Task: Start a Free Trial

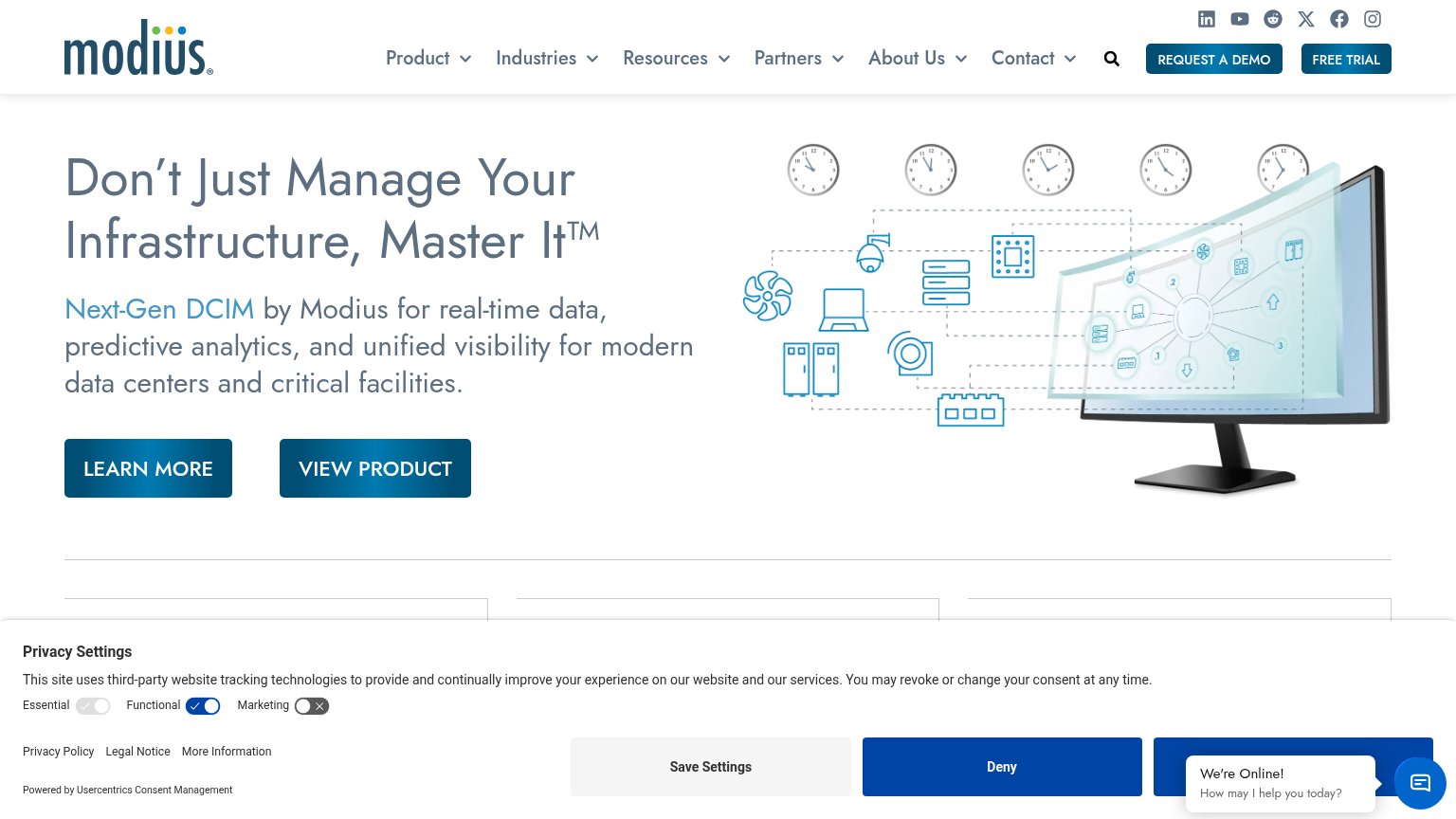Action: (1346, 59)
